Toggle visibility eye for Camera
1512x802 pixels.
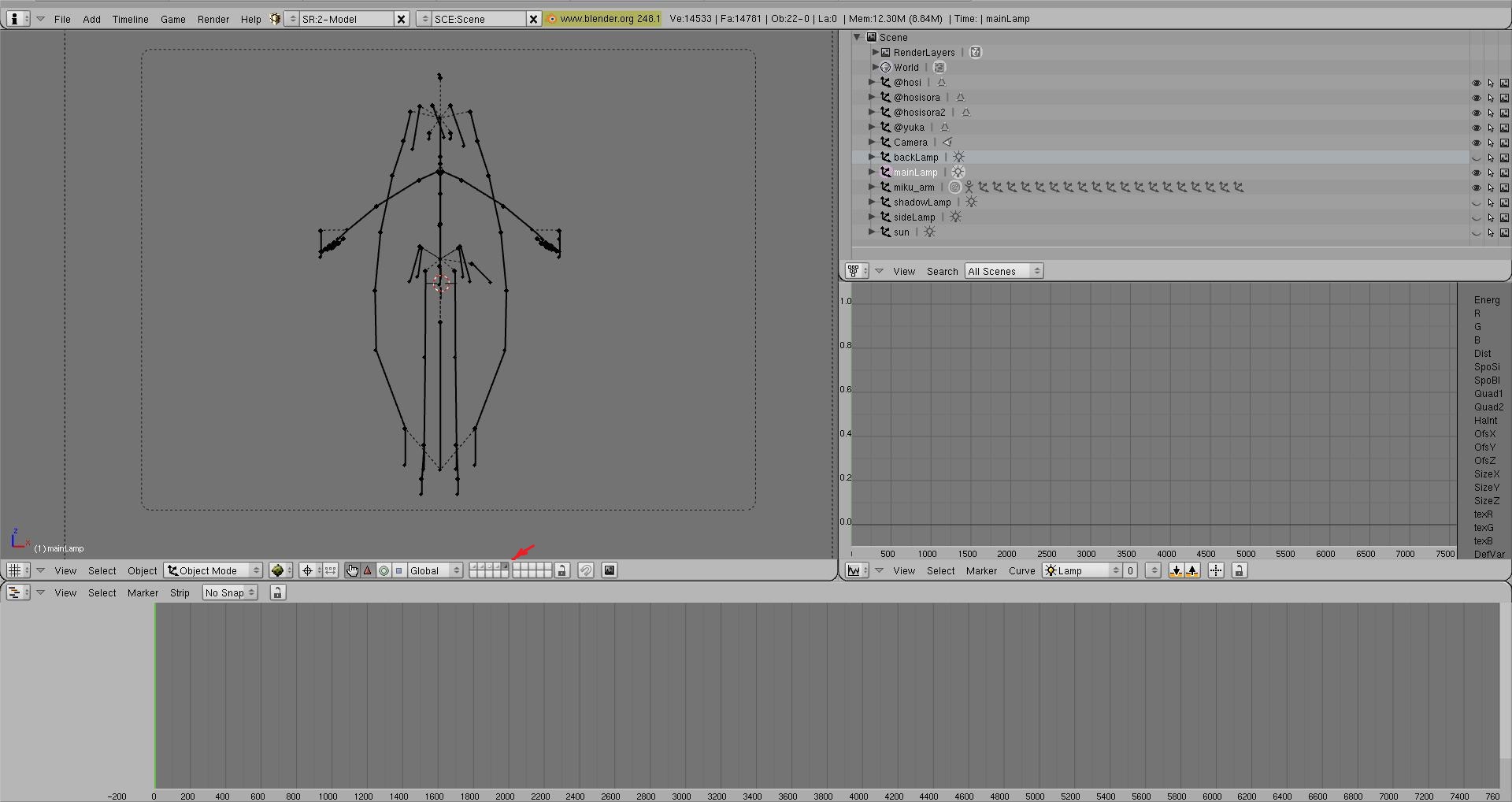tap(1477, 143)
